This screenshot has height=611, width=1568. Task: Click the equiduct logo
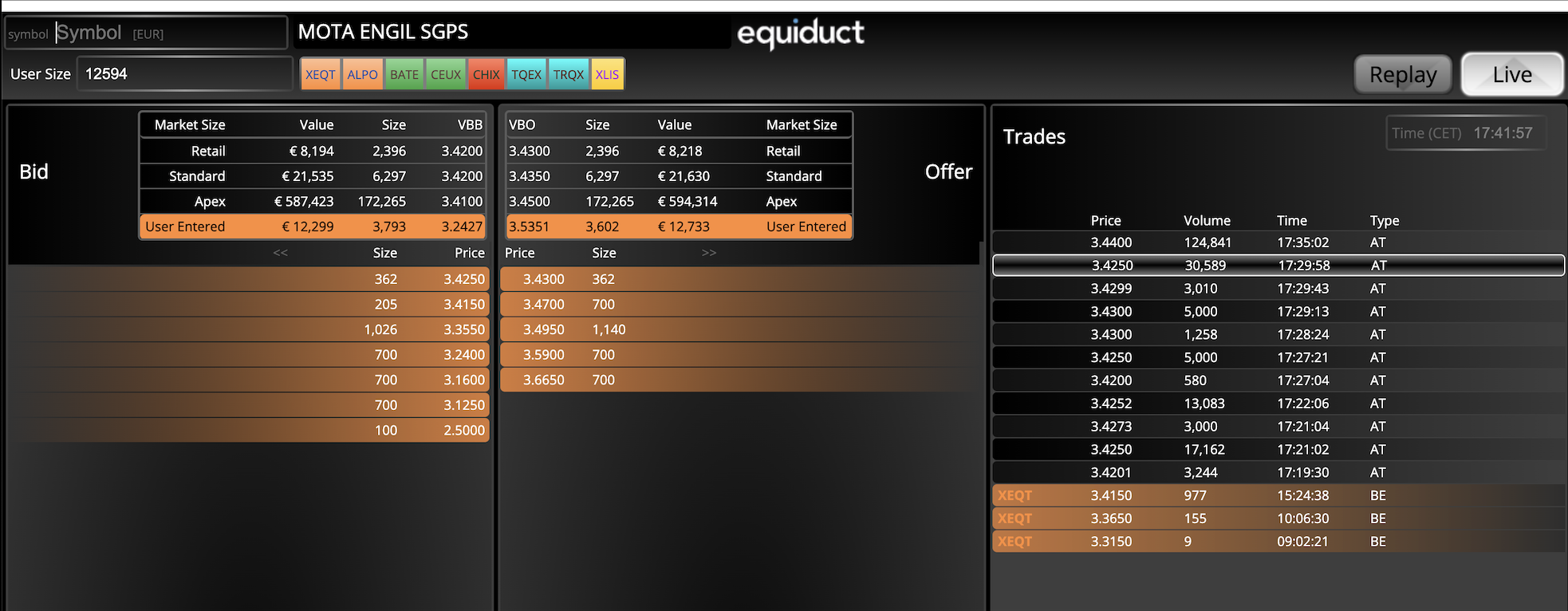[800, 33]
